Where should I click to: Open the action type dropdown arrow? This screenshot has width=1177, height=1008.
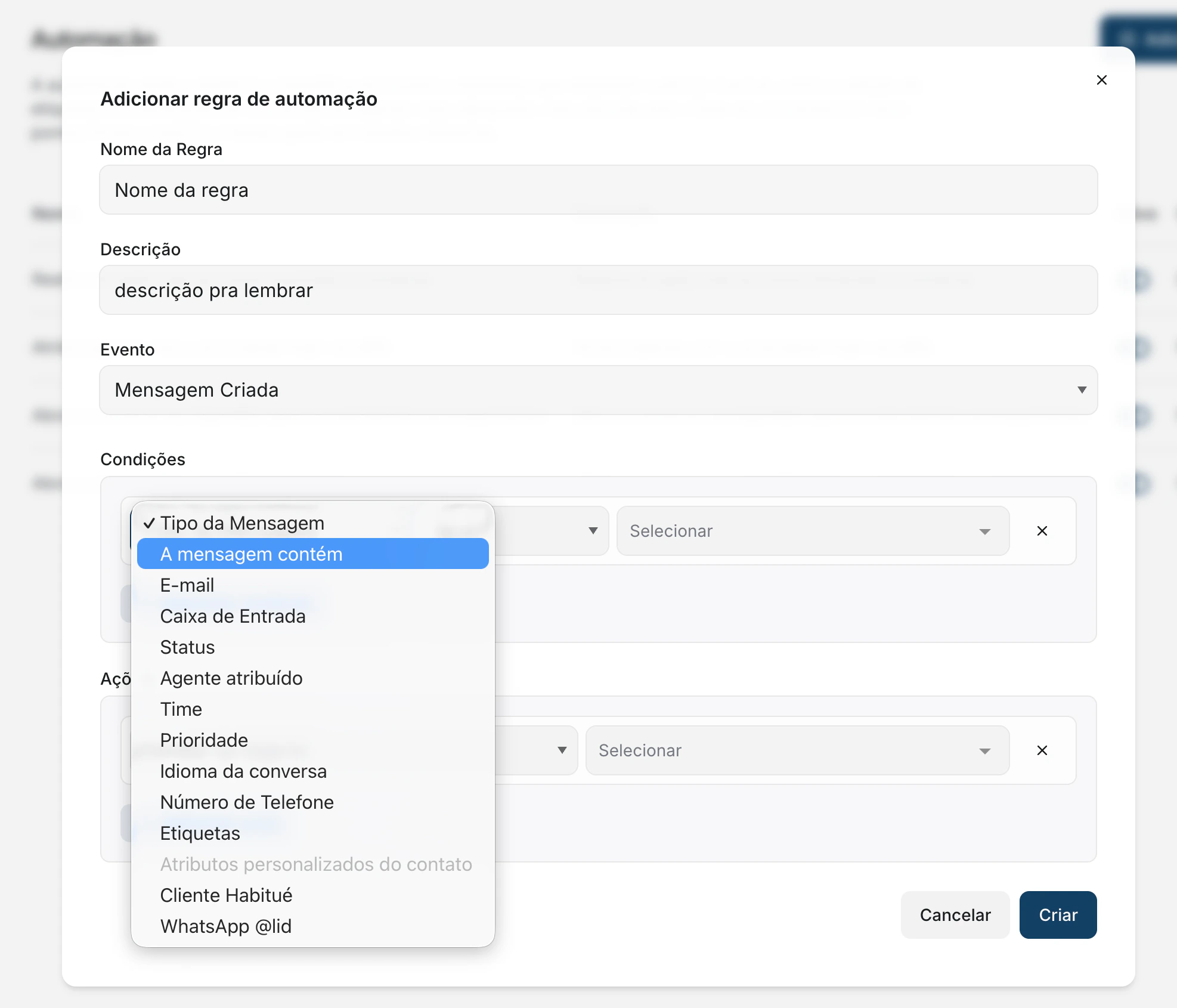pos(562,750)
